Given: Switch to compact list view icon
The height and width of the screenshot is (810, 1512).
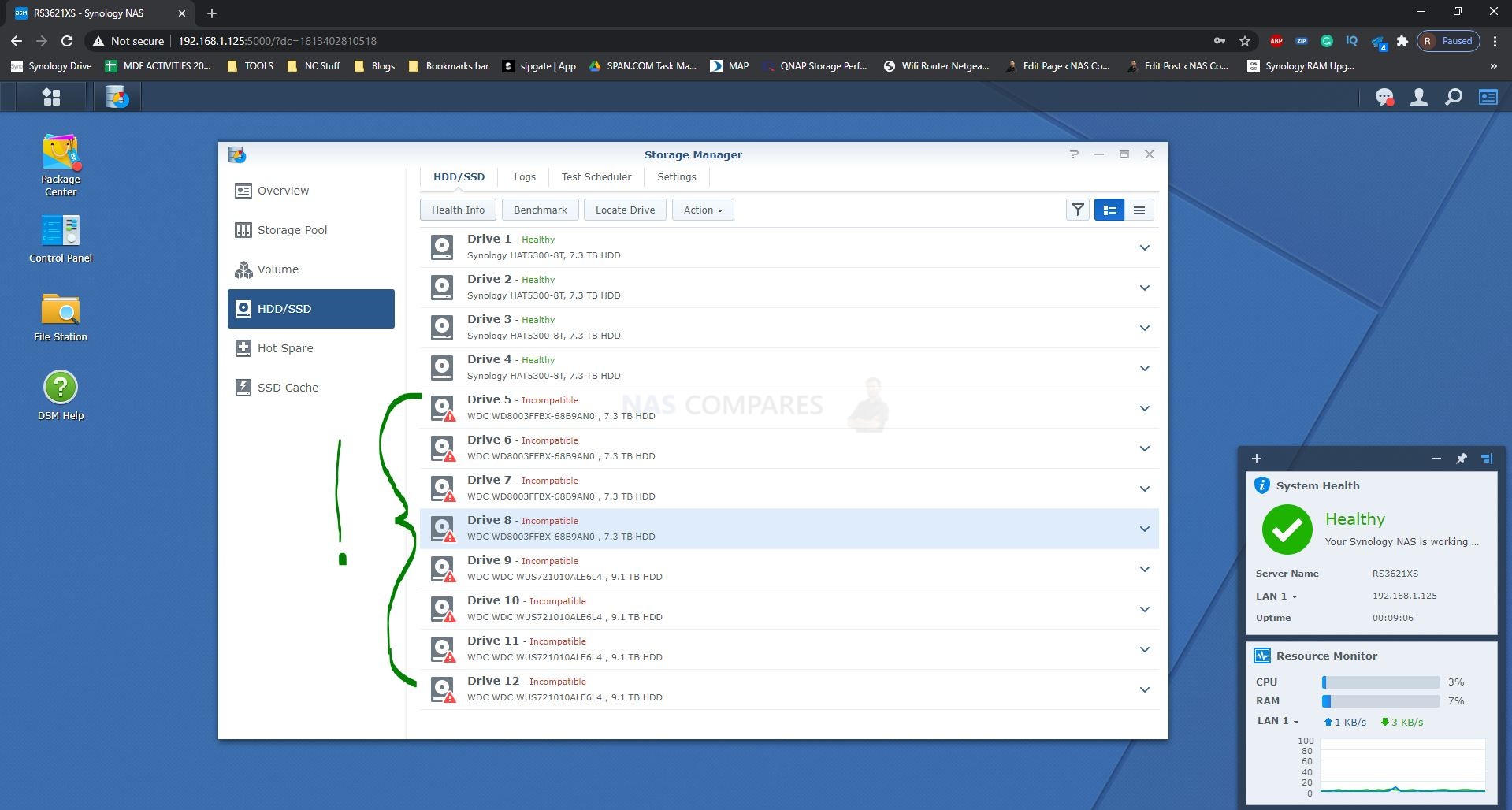Looking at the screenshot, I should pos(1139,210).
